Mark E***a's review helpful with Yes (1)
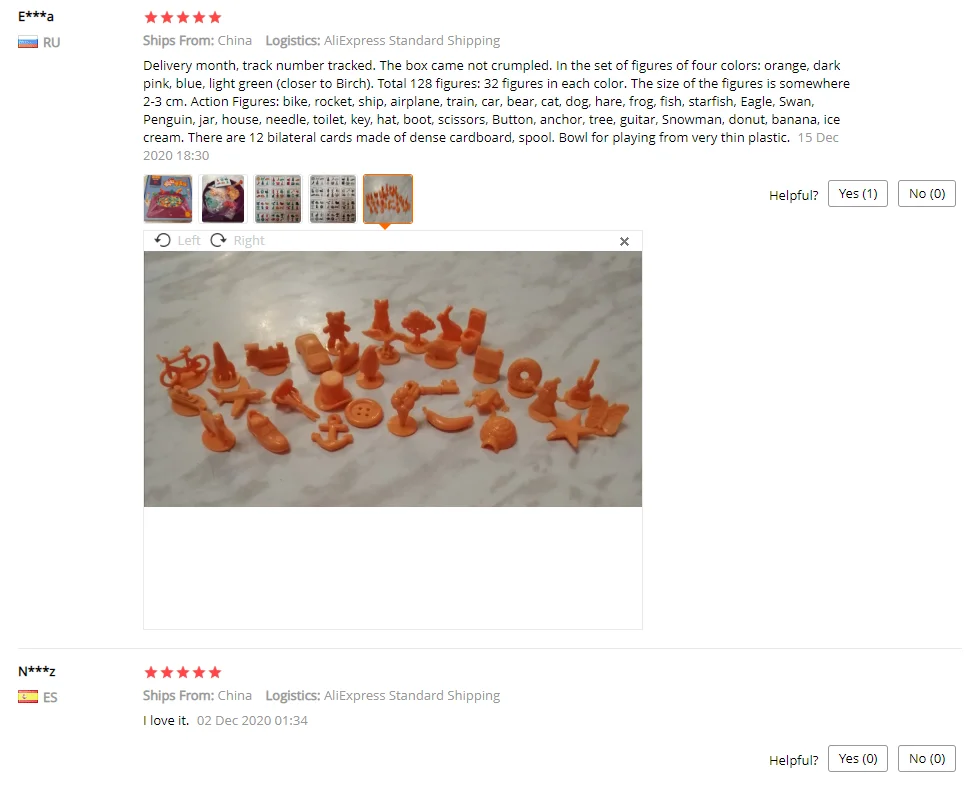Viewport: 973px width, 787px height. coord(858,194)
